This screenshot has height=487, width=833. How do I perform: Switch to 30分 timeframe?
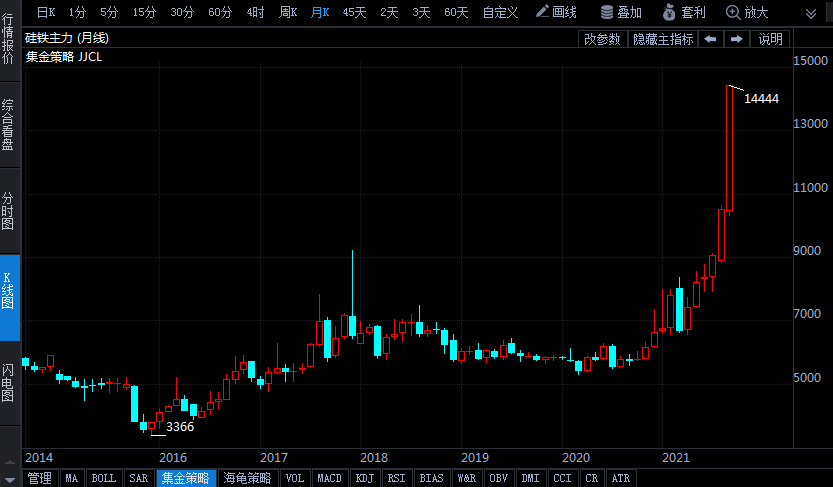(182, 12)
